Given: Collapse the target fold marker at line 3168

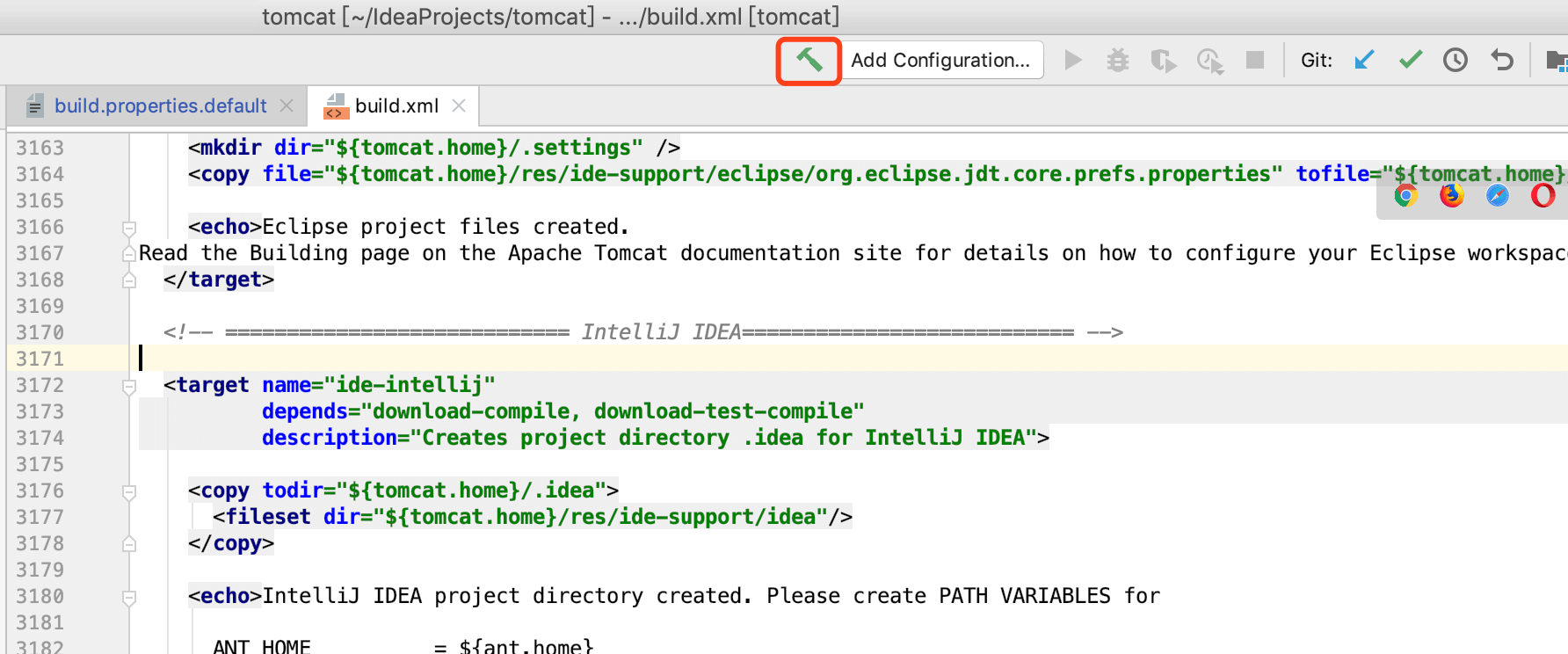Looking at the screenshot, I should (x=129, y=280).
